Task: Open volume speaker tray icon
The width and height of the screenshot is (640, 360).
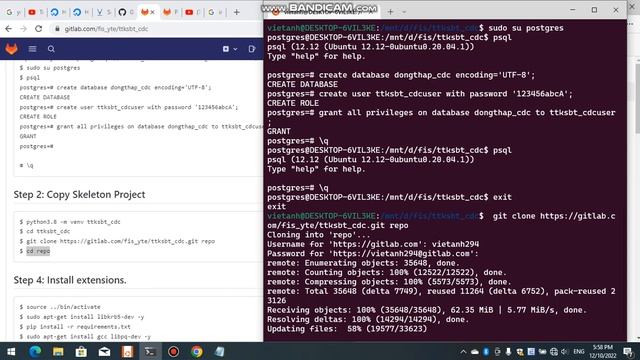Action: click(565, 351)
